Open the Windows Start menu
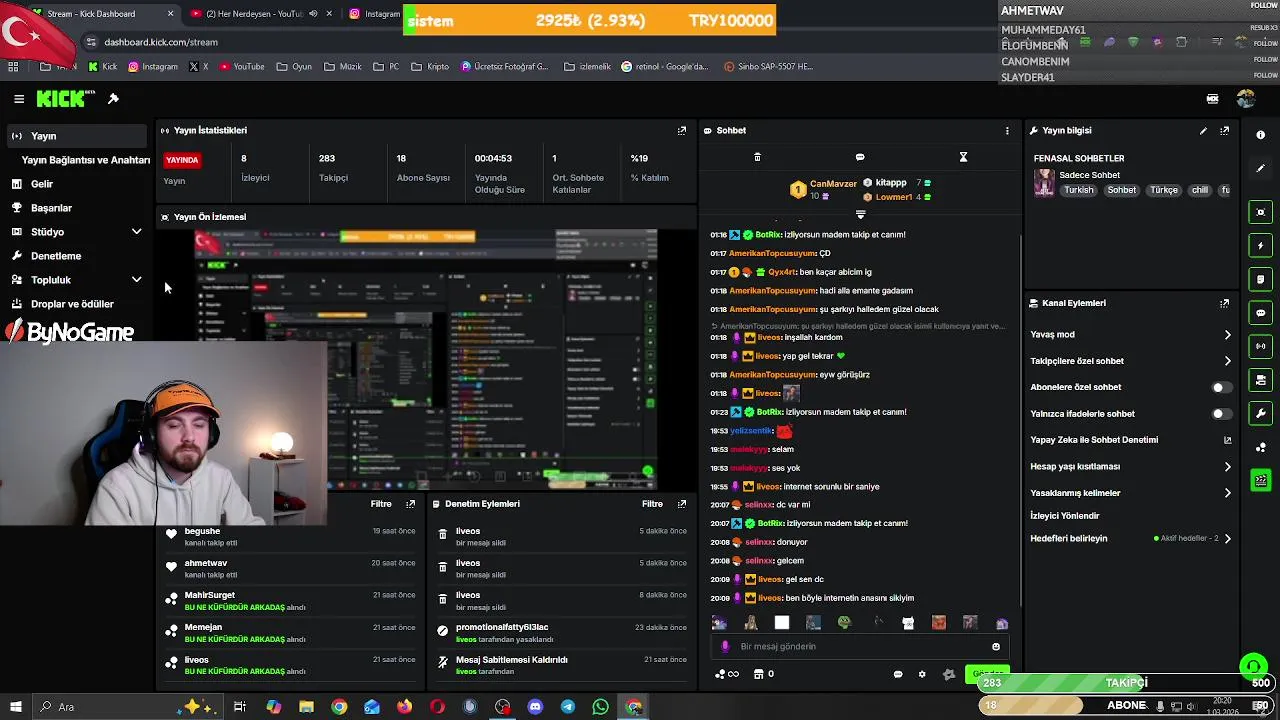The width and height of the screenshot is (1280, 720). (x=15, y=707)
